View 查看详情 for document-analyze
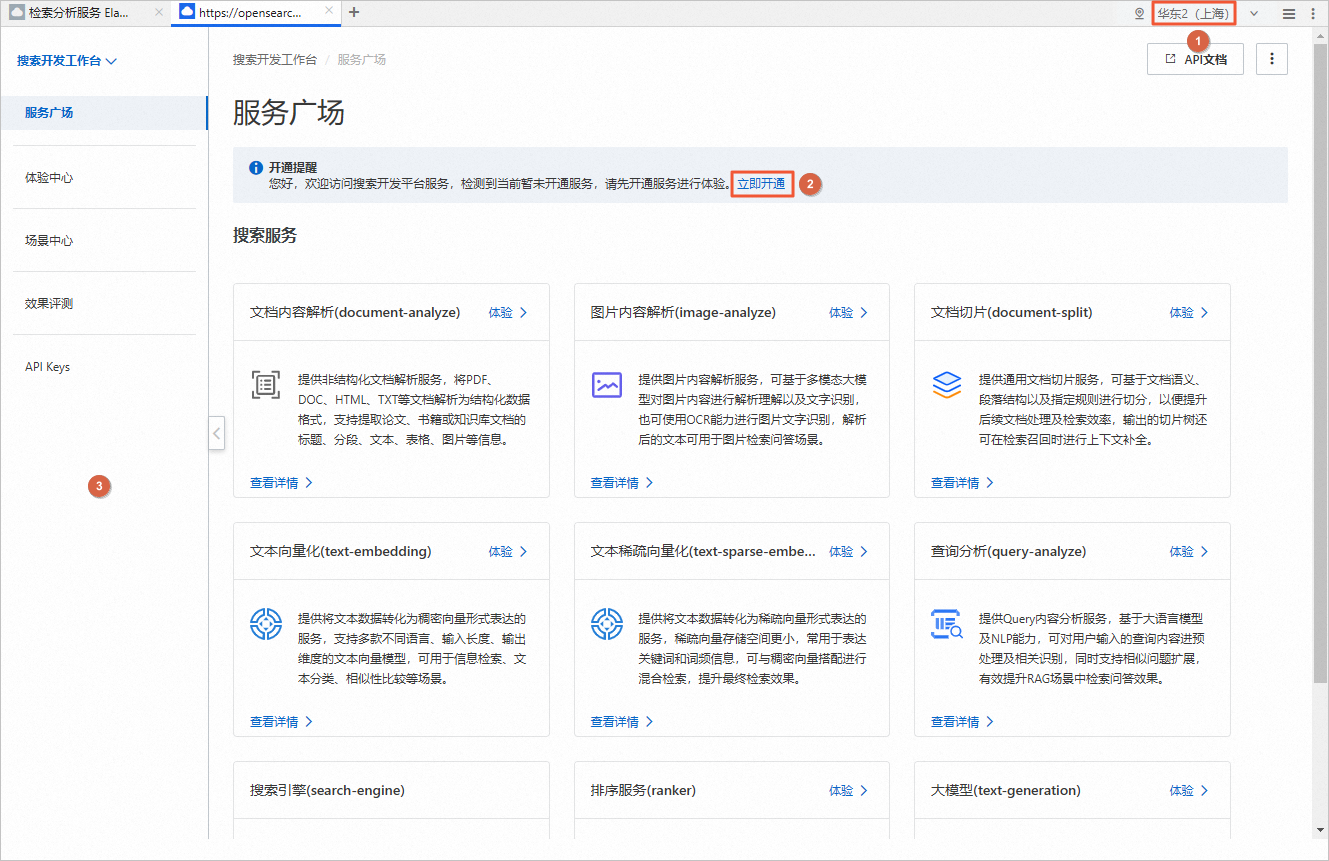The height and width of the screenshot is (861, 1329). (x=282, y=483)
